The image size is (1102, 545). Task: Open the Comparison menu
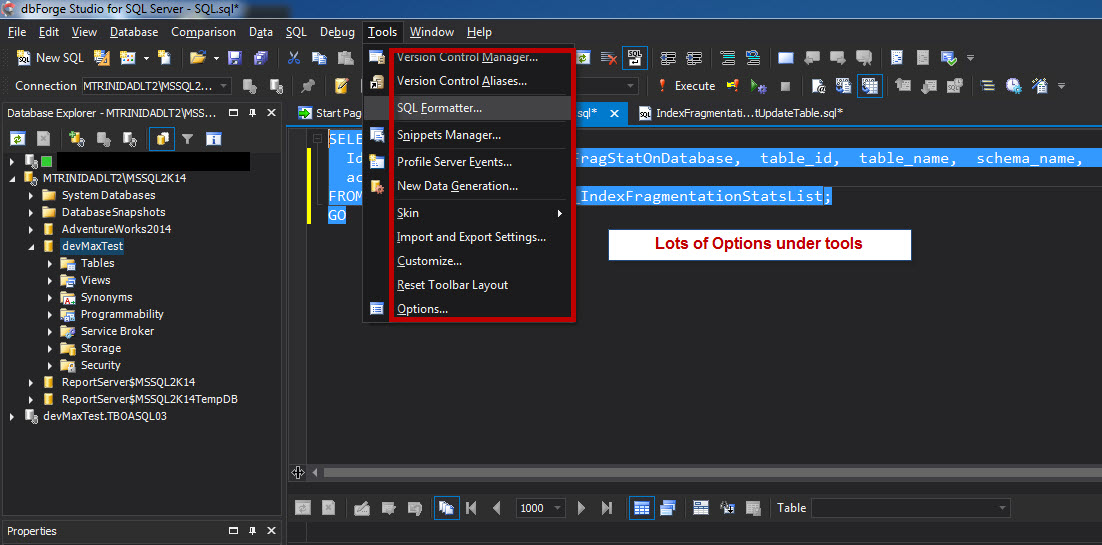click(204, 32)
